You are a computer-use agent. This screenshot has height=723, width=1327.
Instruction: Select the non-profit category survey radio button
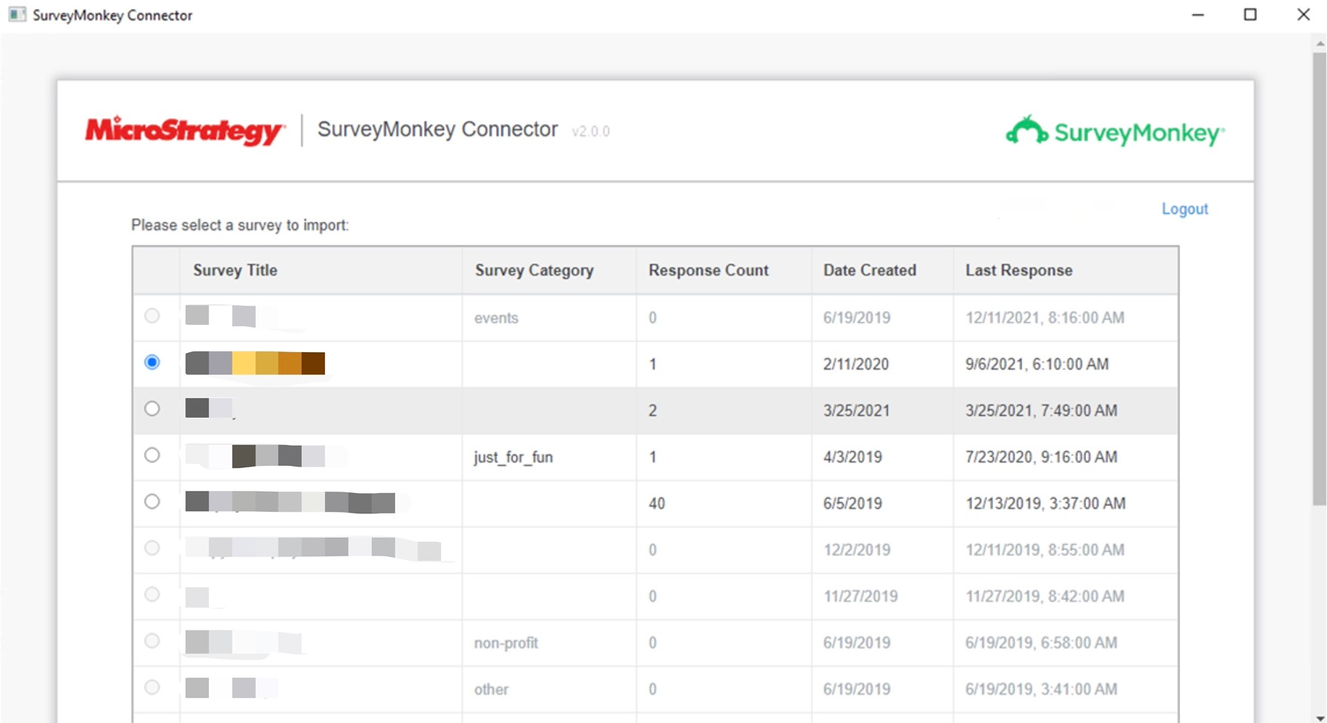(x=152, y=641)
